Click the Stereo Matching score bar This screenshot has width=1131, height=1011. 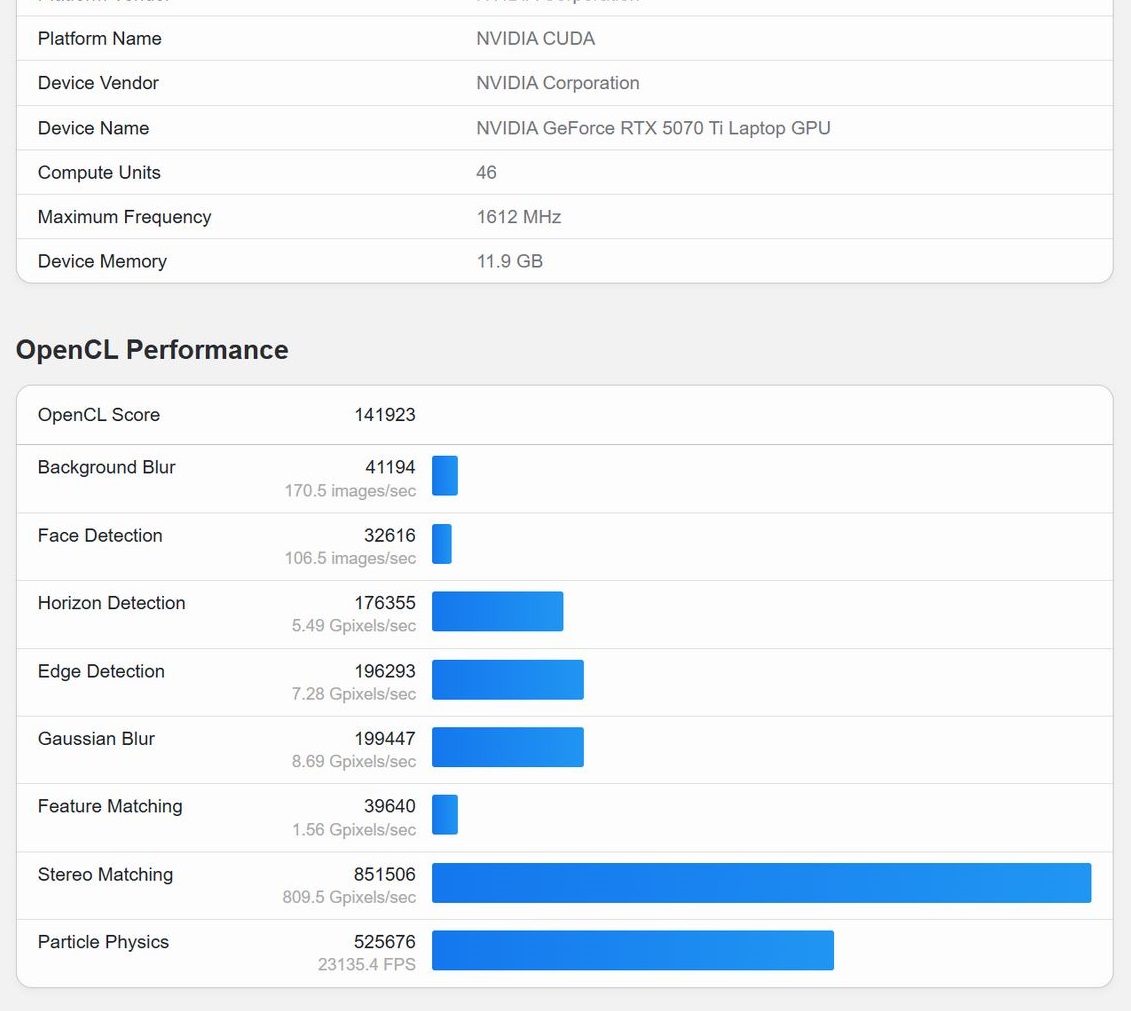762,883
